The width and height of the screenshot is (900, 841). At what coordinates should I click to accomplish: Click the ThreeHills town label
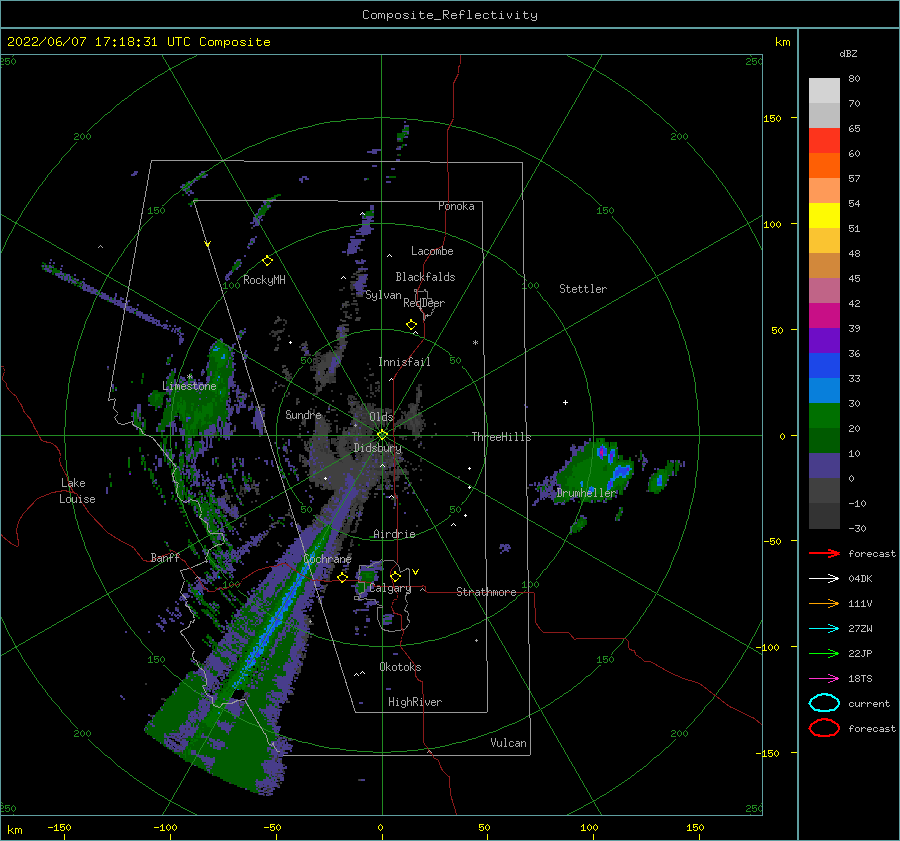tap(502, 437)
